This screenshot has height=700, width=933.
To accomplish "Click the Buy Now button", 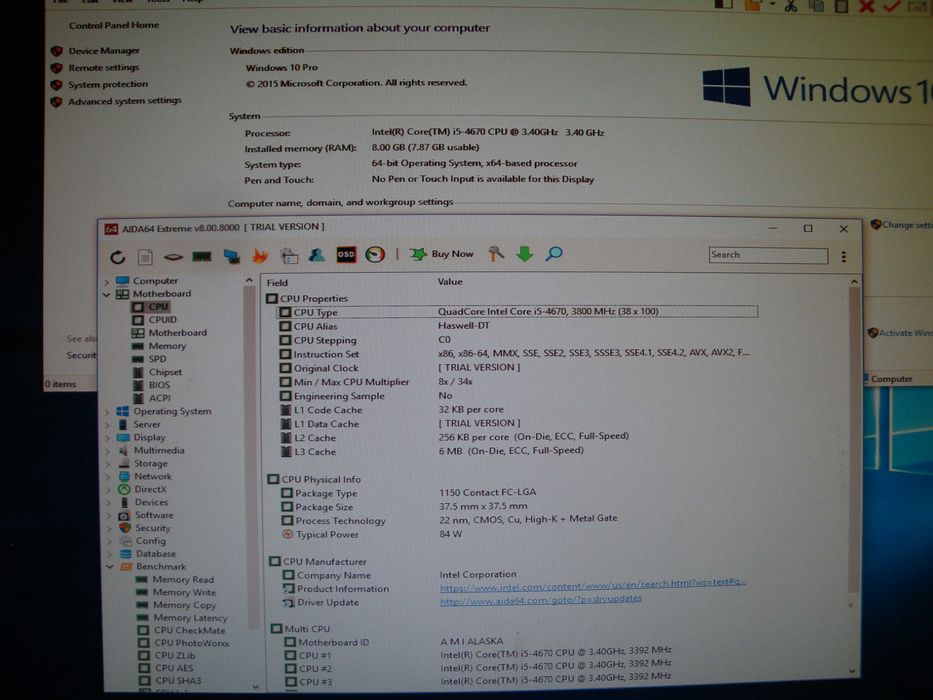I will pyautogui.click(x=442, y=254).
